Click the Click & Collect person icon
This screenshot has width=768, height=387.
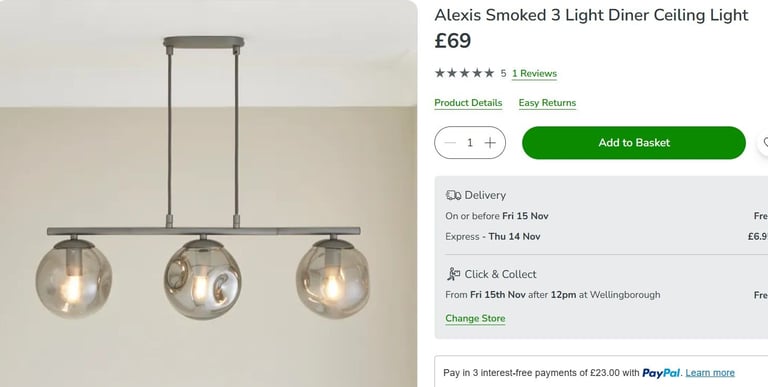454,274
